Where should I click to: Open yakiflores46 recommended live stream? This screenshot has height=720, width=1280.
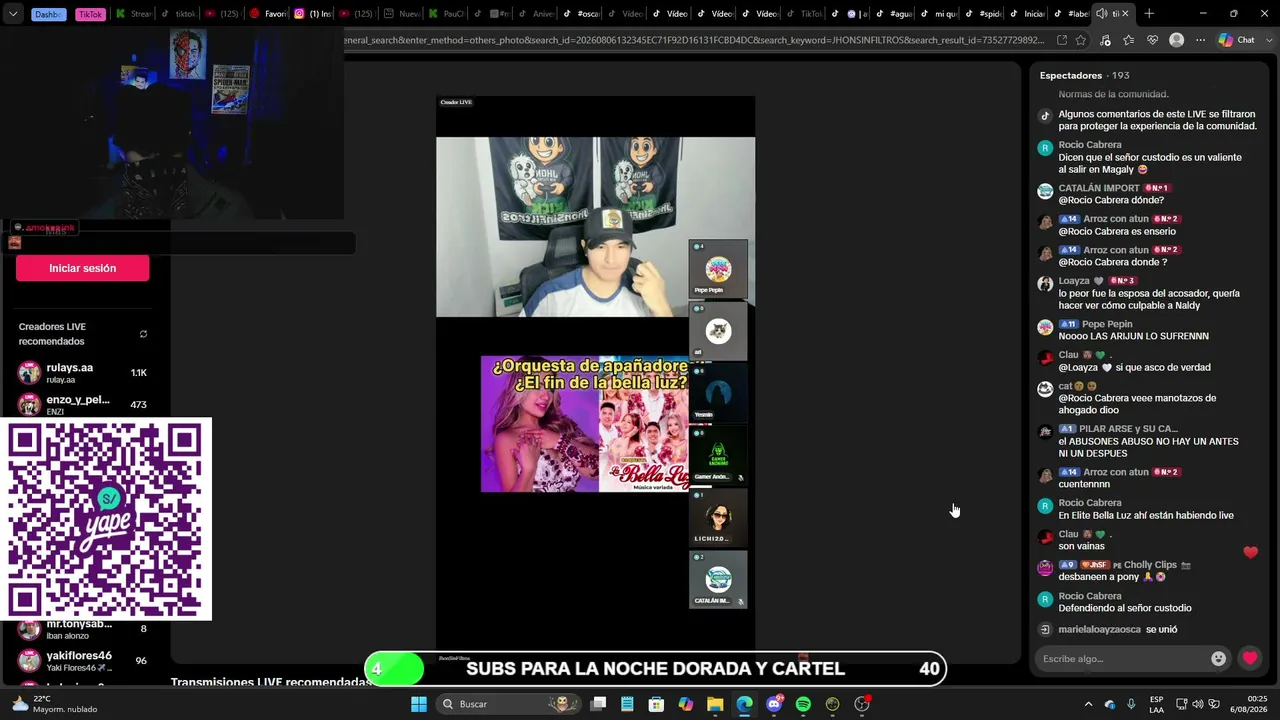[x=83, y=661]
